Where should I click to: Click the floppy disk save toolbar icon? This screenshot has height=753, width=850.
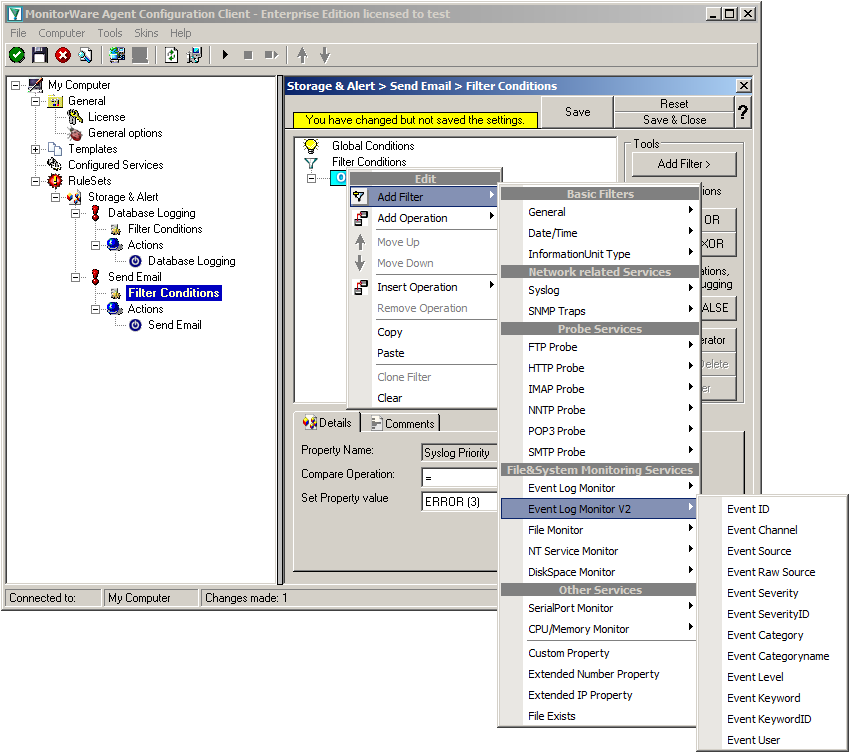(x=40, y=55)
